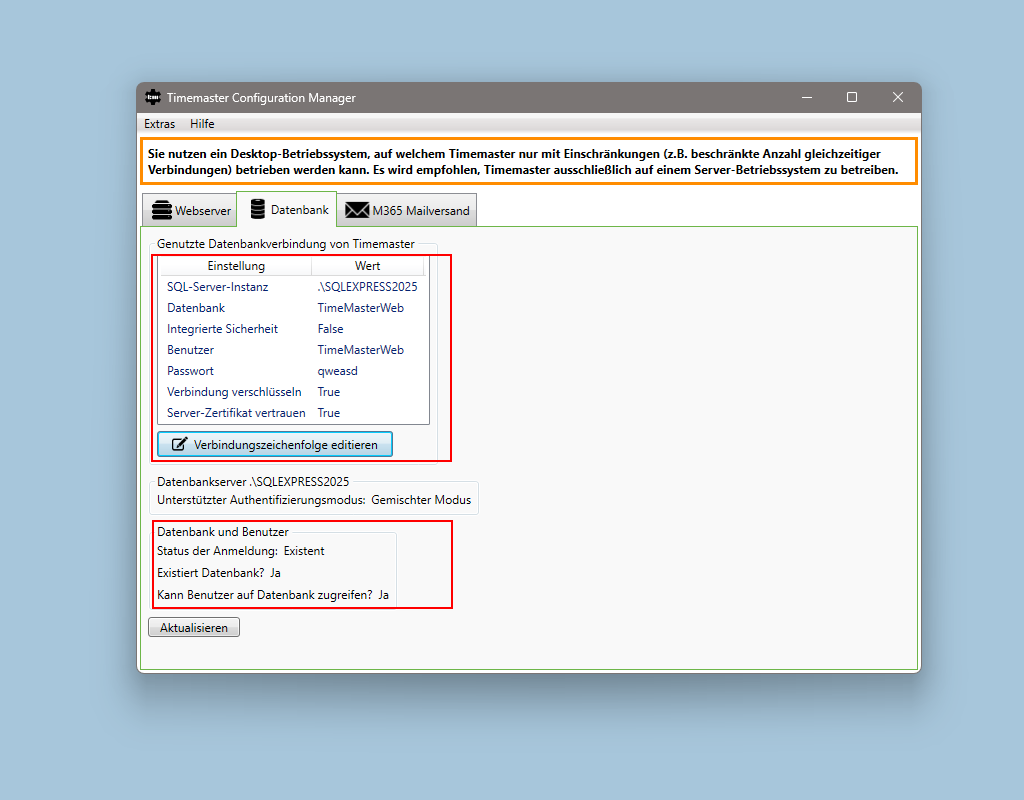This screenshot has width=1024, height=800.
Task: Click the Wert column header
Action: point(367,266)
